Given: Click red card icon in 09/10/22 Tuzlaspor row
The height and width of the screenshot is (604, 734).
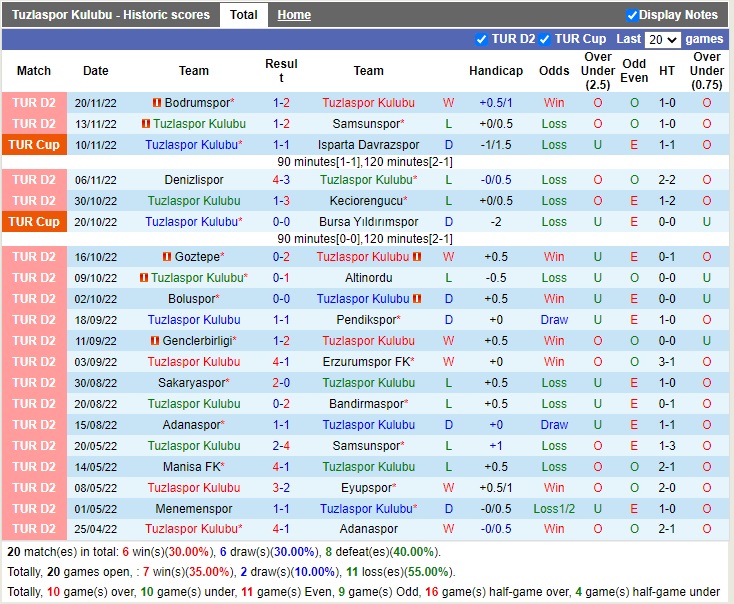Looking at the screenshot, I should (144, 278).
